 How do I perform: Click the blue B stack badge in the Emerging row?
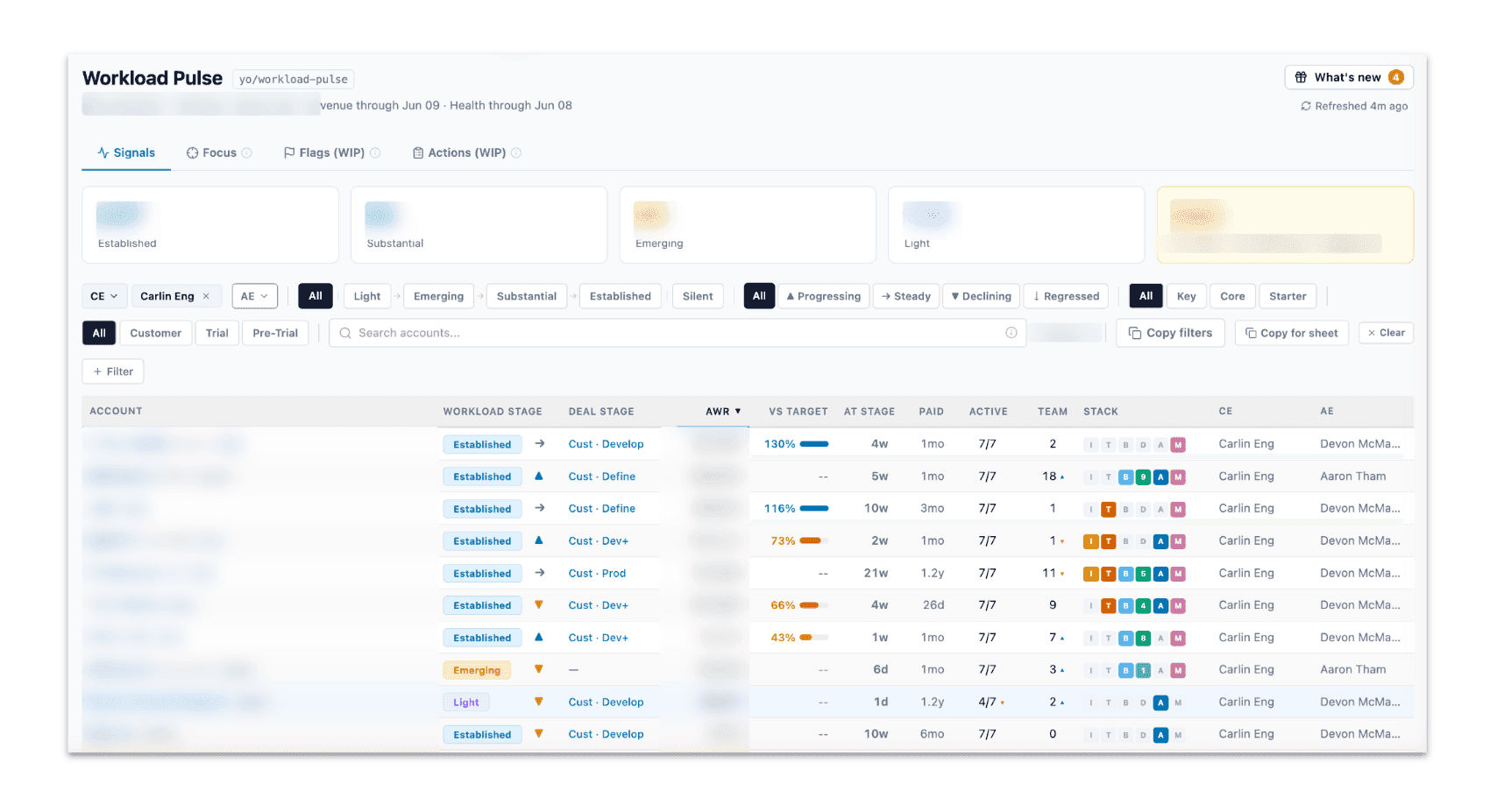[x=1125, y=670]
